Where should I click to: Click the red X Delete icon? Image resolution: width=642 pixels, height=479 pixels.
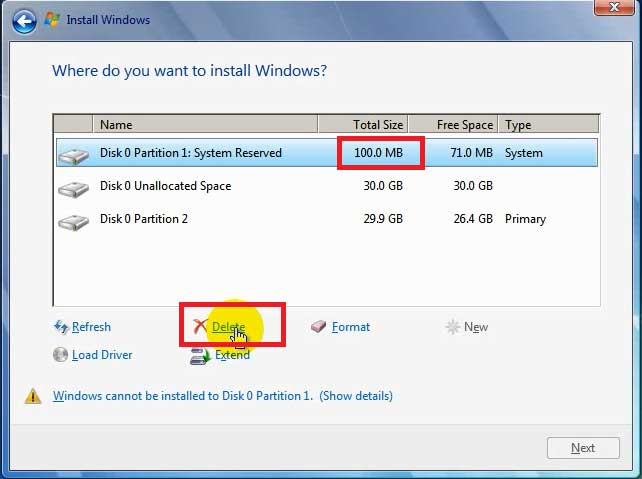coord(200,327)
